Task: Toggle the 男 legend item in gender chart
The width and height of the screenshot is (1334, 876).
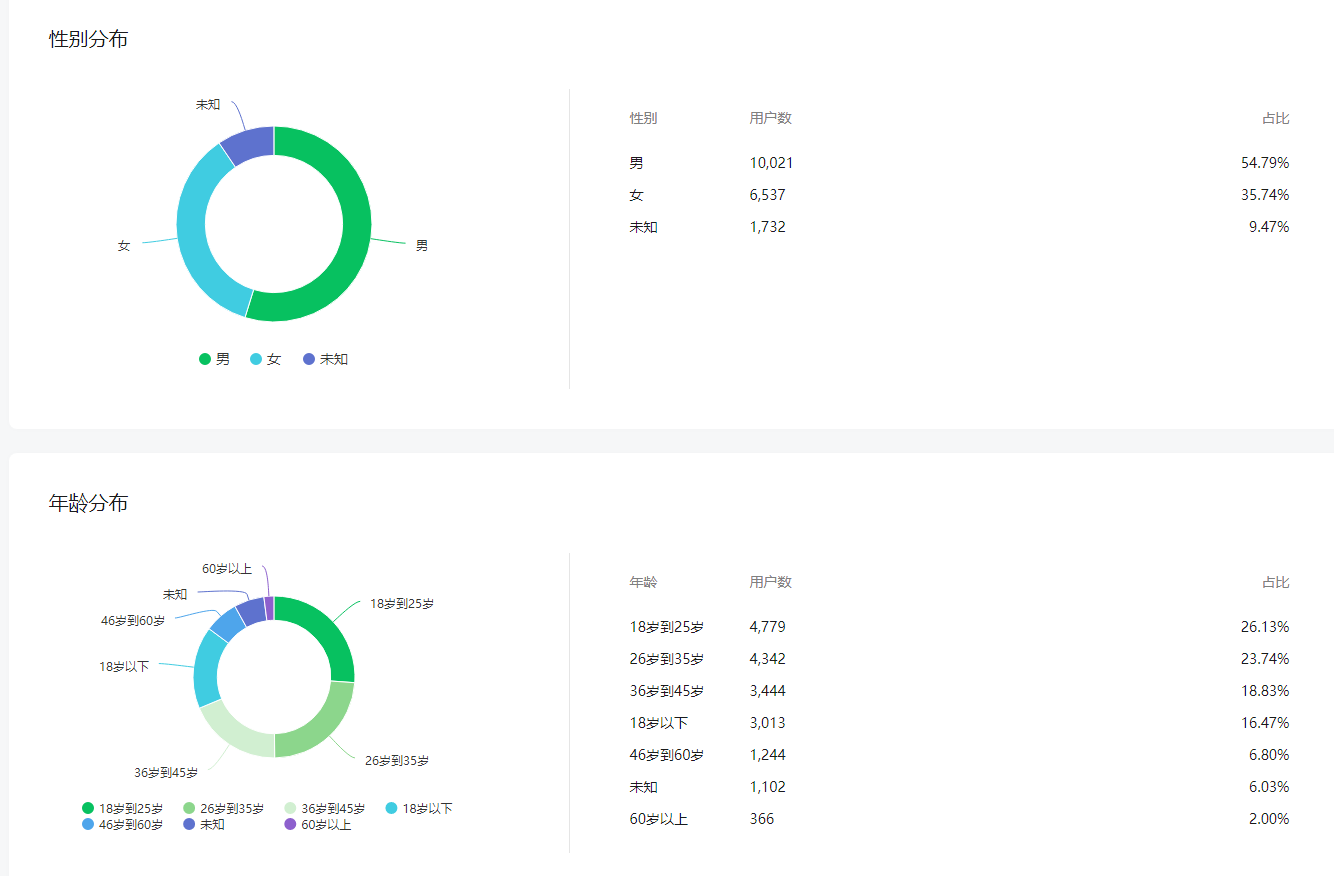Action: click(214, 359)
